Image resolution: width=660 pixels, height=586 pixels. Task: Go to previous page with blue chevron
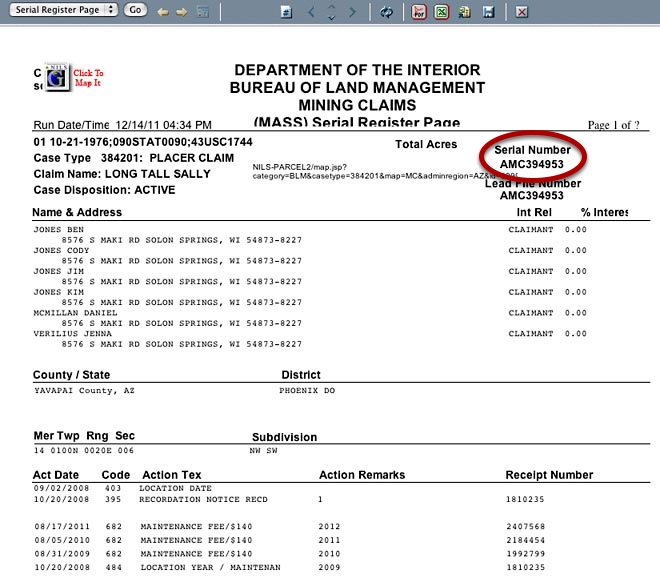(311, 12)
